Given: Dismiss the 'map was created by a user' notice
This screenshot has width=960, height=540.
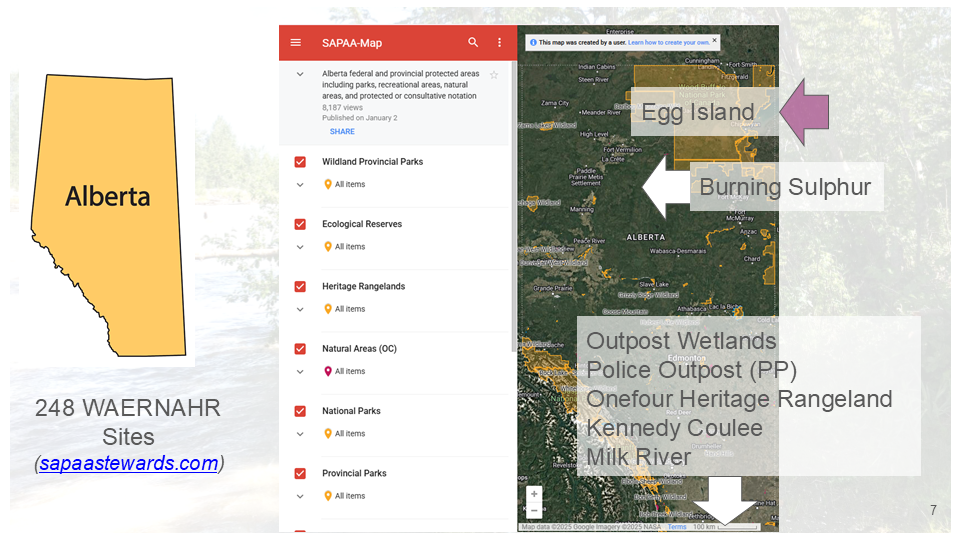Looking at the screenshot, I should coord(715,42).
